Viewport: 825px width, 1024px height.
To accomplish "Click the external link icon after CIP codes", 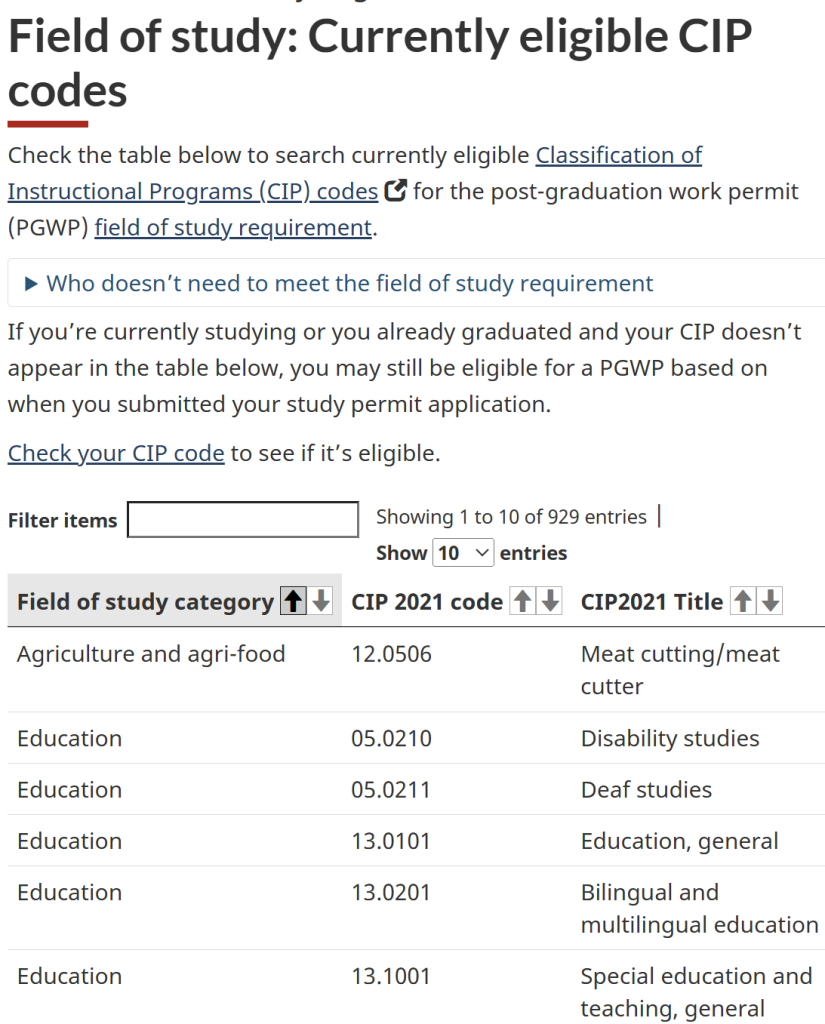I will [x=395, y=190].
